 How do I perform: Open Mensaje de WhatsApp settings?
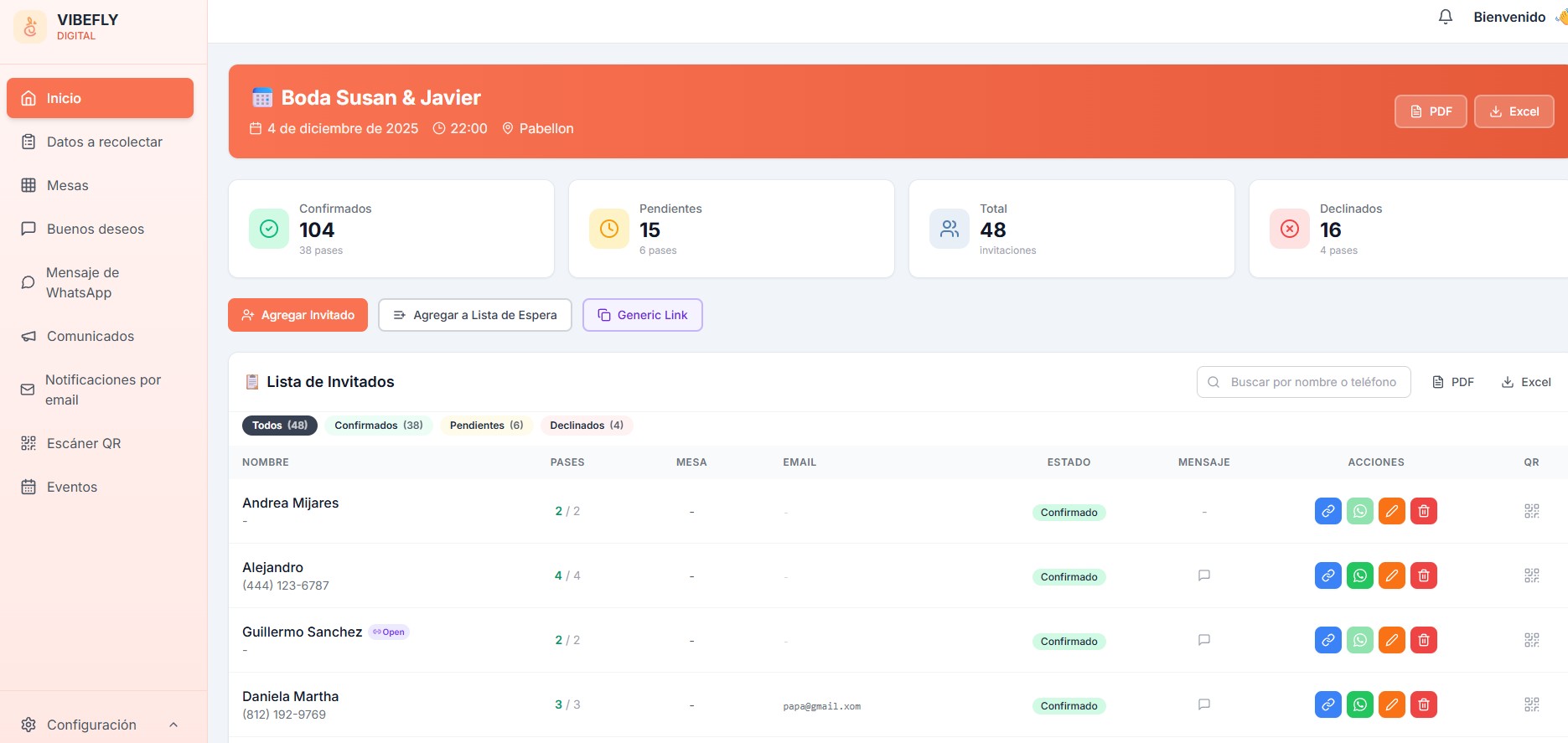(100, 282)
